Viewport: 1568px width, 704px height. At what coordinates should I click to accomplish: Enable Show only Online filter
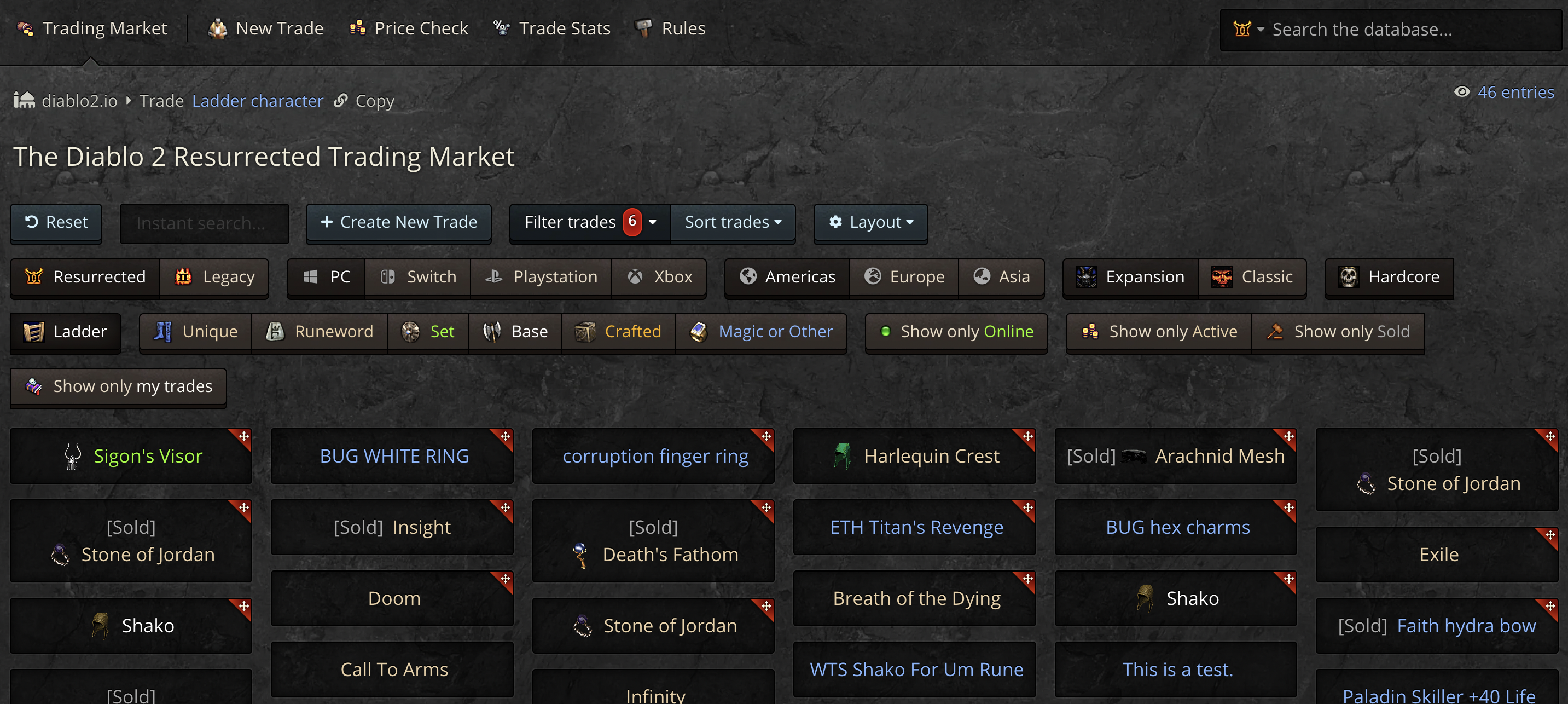[x=956, y=332]
